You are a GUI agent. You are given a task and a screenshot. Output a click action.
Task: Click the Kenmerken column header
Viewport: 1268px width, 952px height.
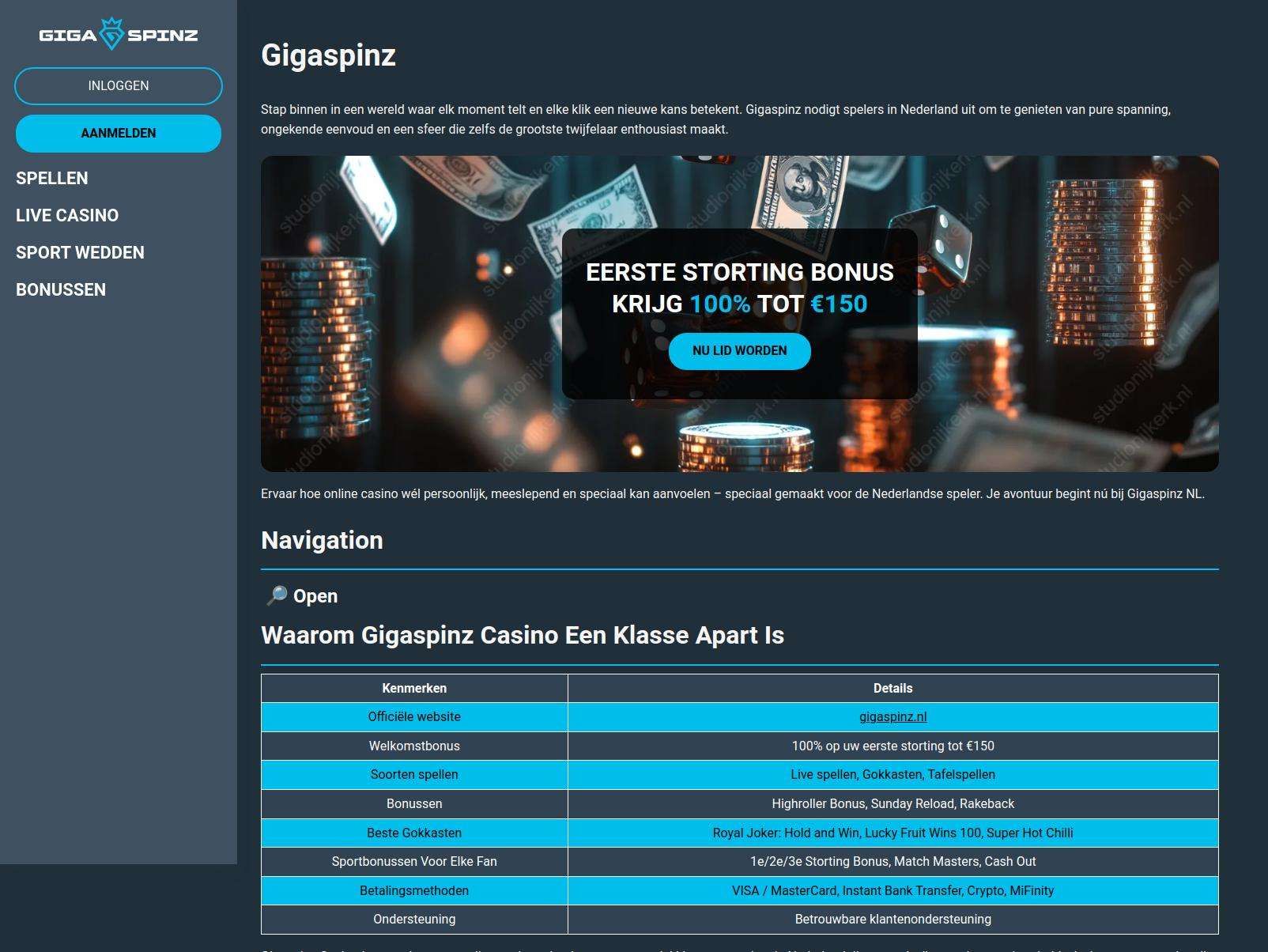pyautogui.click(x=414, y=688)
